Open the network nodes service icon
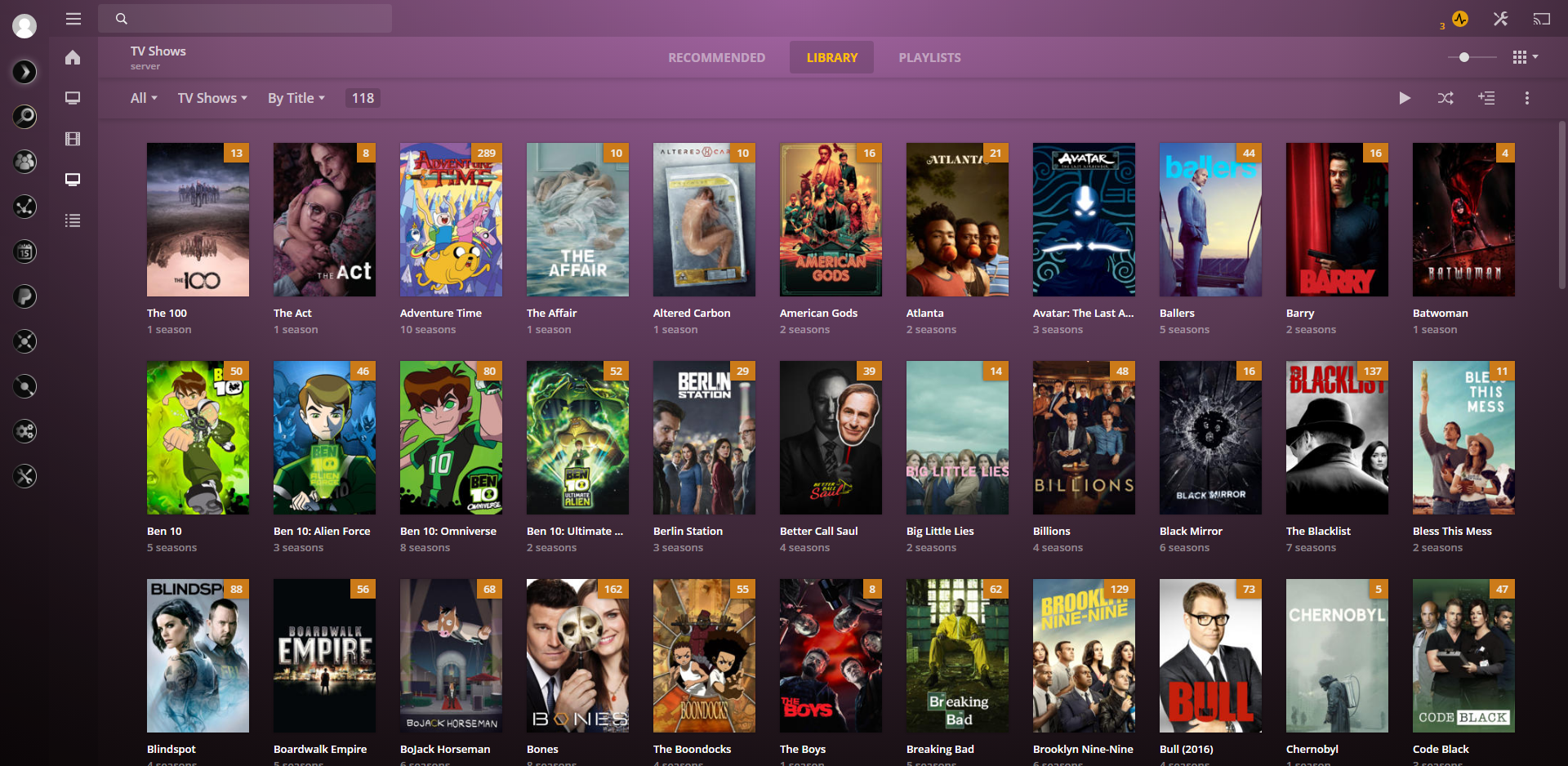Screen dimensions: 1568x766 24,207
